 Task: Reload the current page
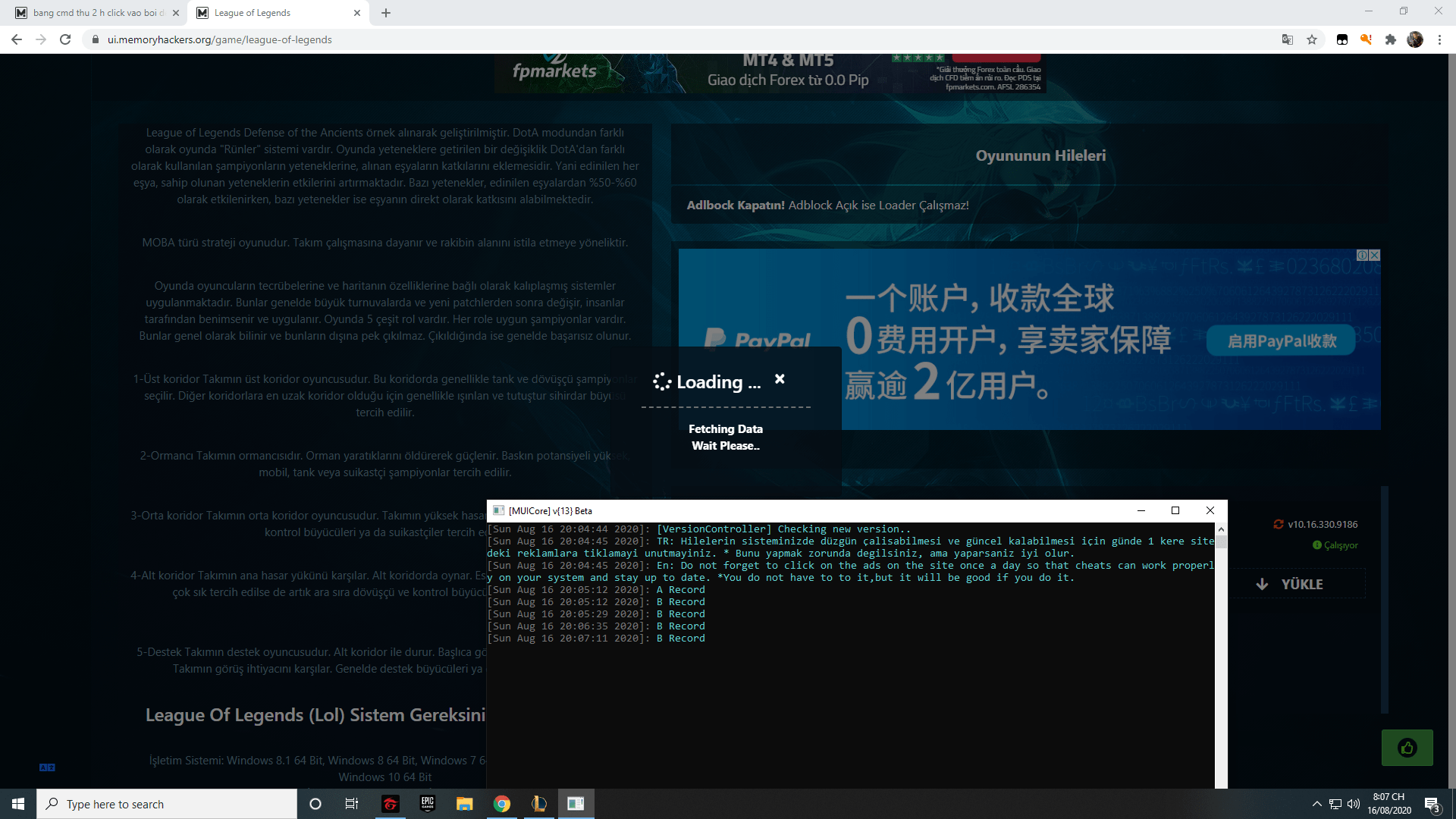[x=65, y=39]
